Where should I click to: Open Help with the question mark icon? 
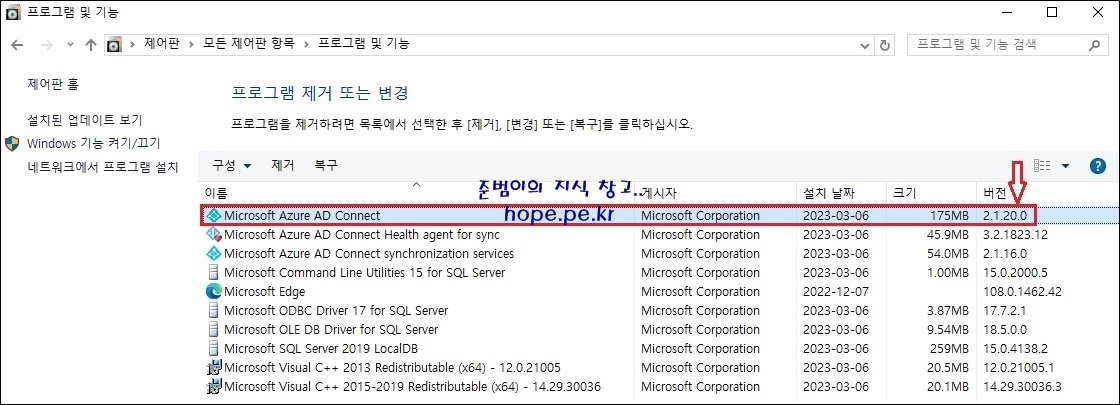click(1098, 166)
